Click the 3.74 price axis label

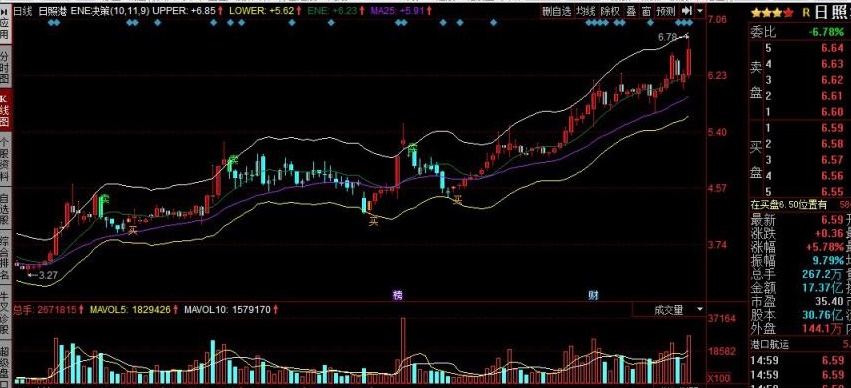717,245
